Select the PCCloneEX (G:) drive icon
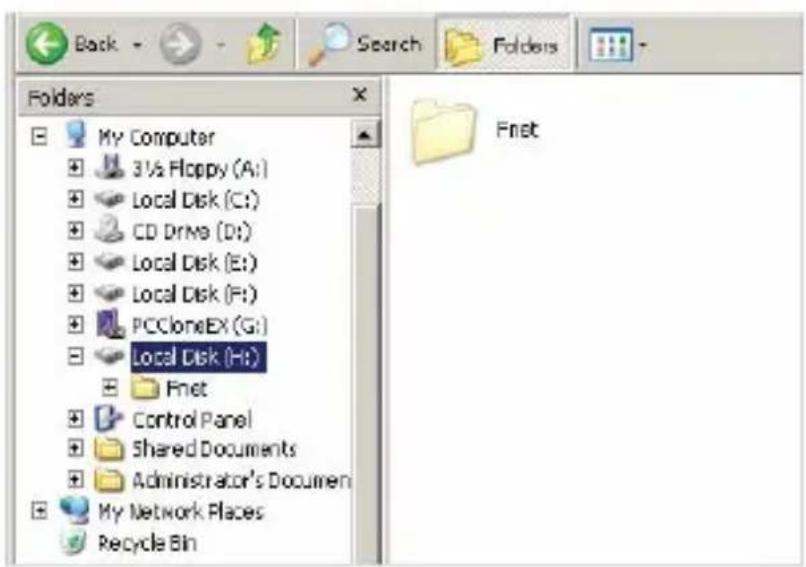 point(109,324)
